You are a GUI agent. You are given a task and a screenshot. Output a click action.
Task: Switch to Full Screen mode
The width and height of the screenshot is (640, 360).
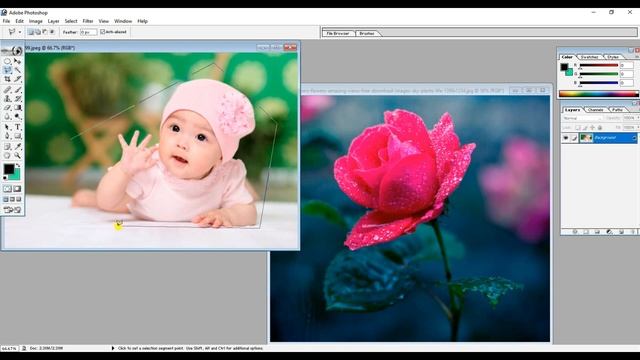pos(19,199)
